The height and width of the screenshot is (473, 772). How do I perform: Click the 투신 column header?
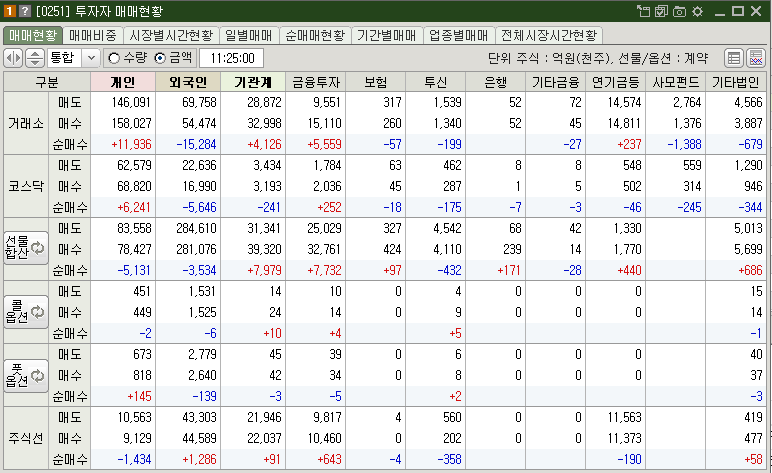[x=436, y=82]
